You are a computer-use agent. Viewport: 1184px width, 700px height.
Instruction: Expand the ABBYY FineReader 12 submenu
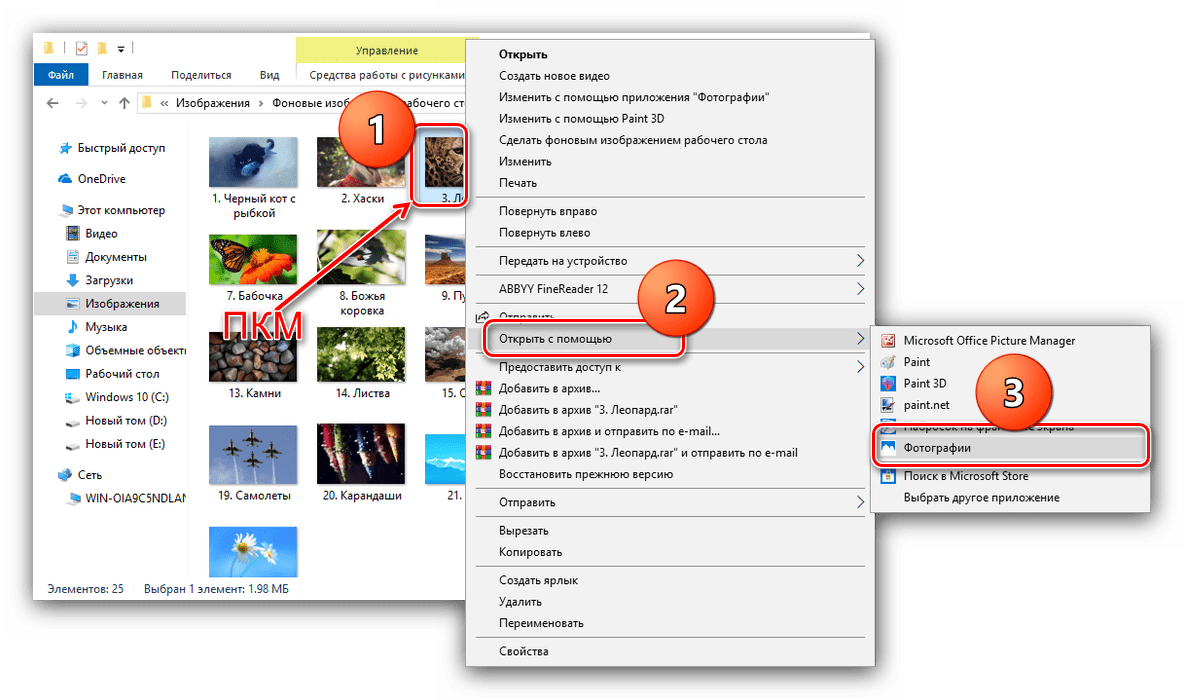(860, 288)
